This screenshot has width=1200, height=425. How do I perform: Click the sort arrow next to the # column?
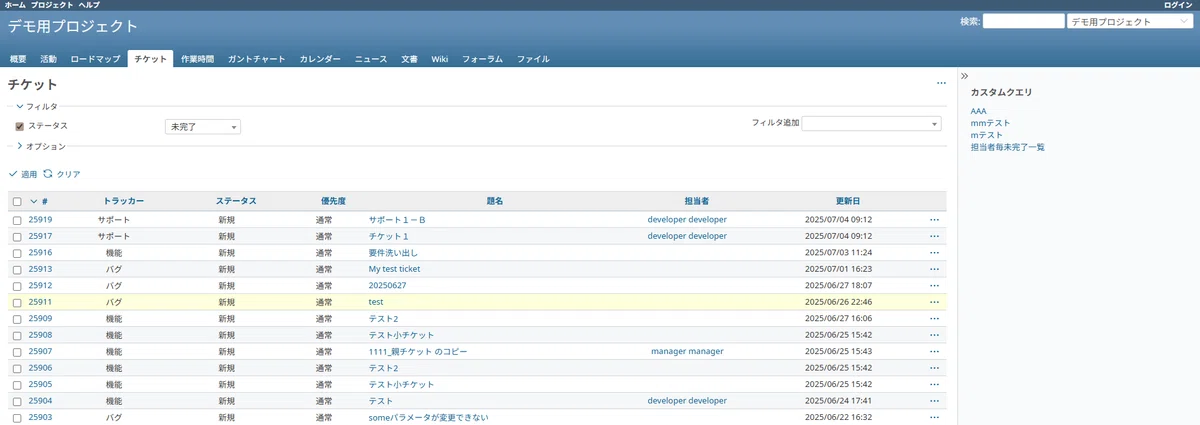[x=34, y=201]
